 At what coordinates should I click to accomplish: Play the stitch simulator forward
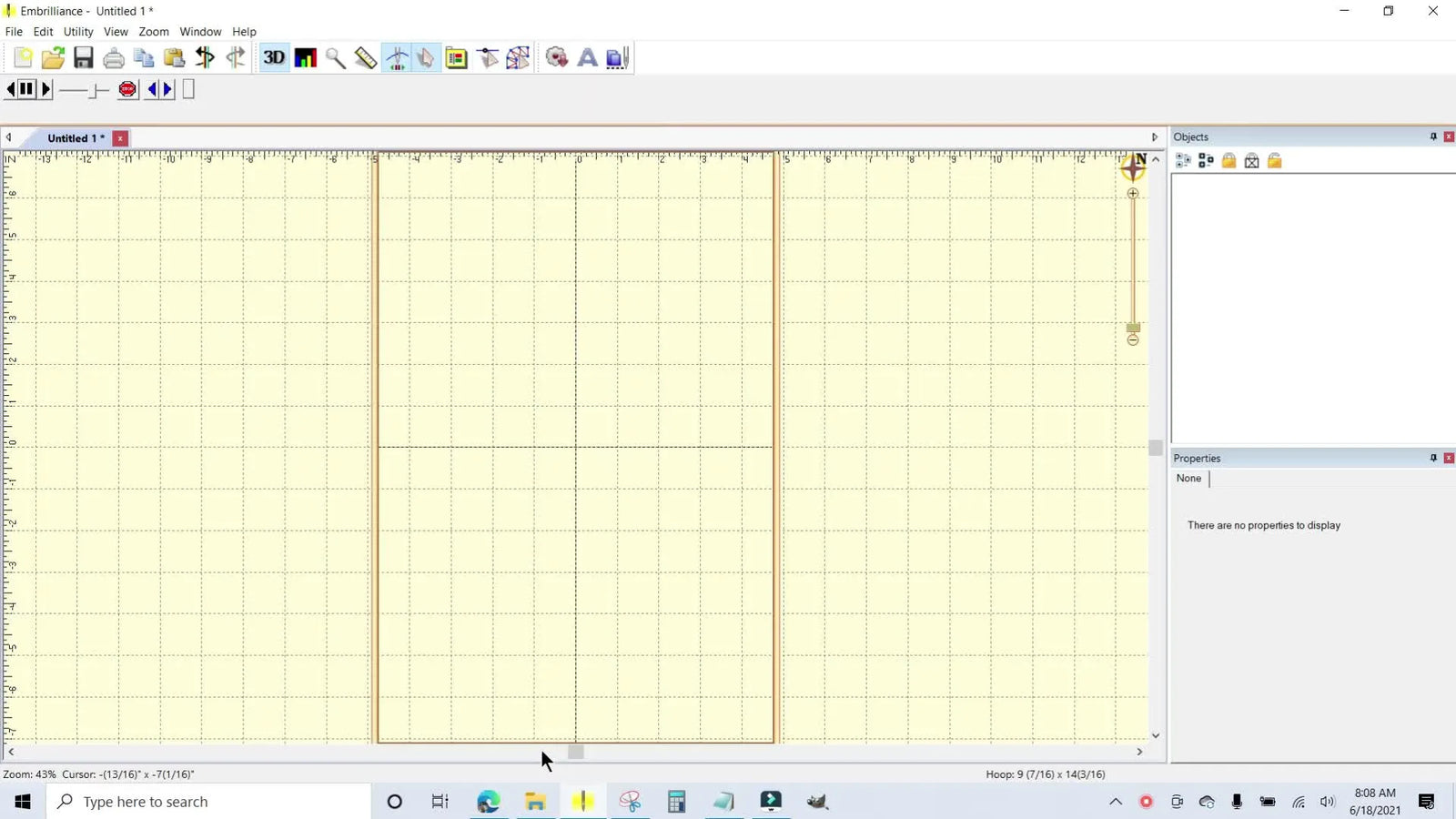click(46, 89)
